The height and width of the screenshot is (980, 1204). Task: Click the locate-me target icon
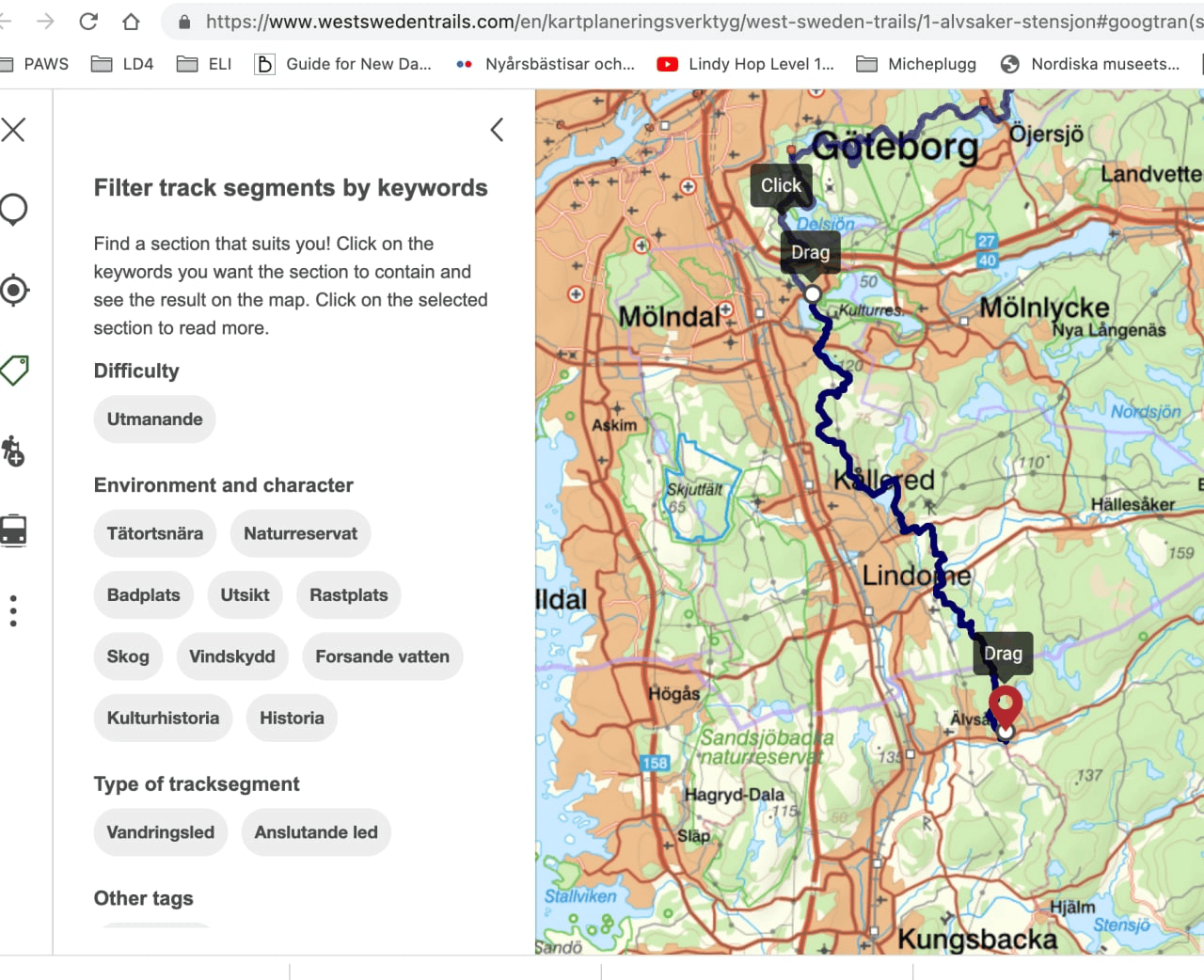point(13,290)
